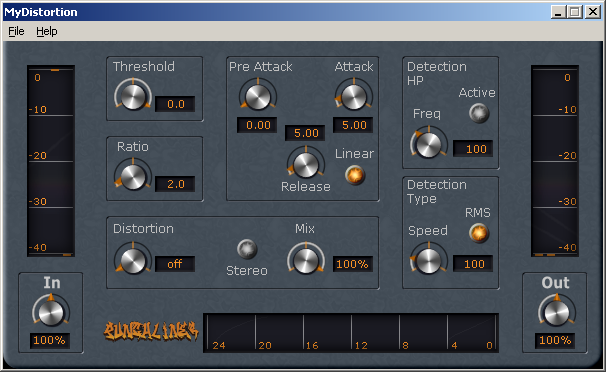
Task: Click the Threshold knob
Action: (133, 96)
